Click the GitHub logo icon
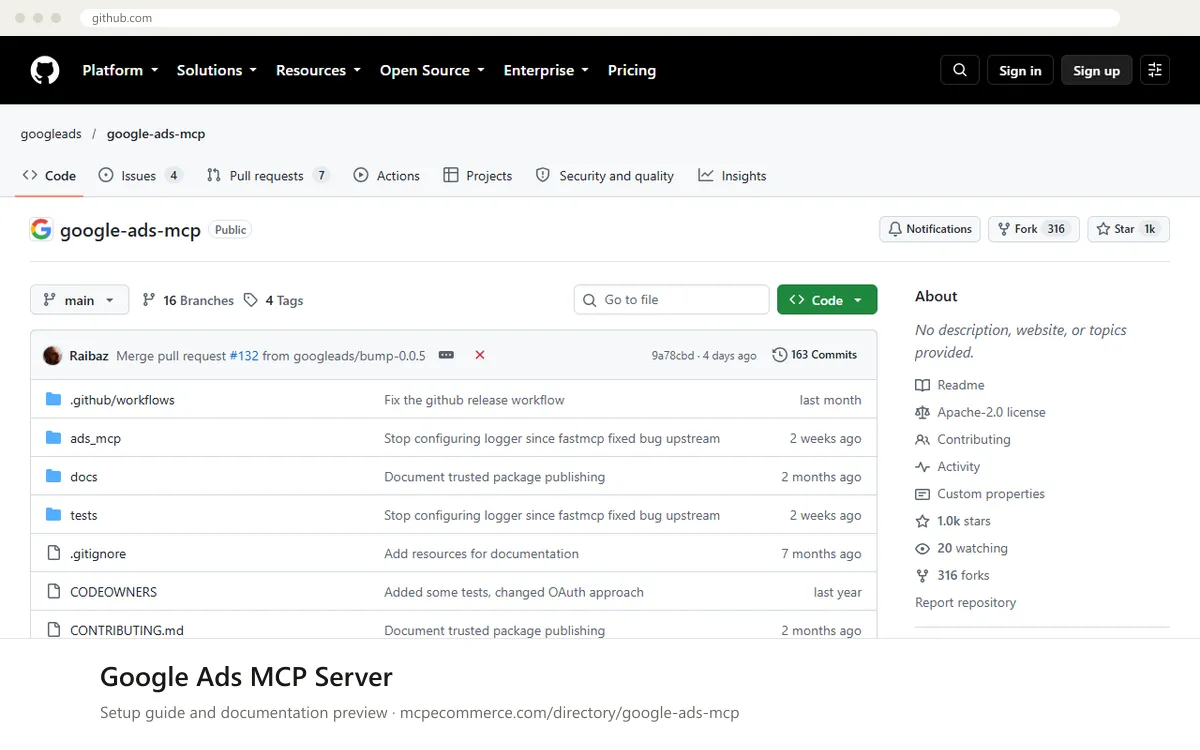1200x750 pixels. (x=45, y=70)
